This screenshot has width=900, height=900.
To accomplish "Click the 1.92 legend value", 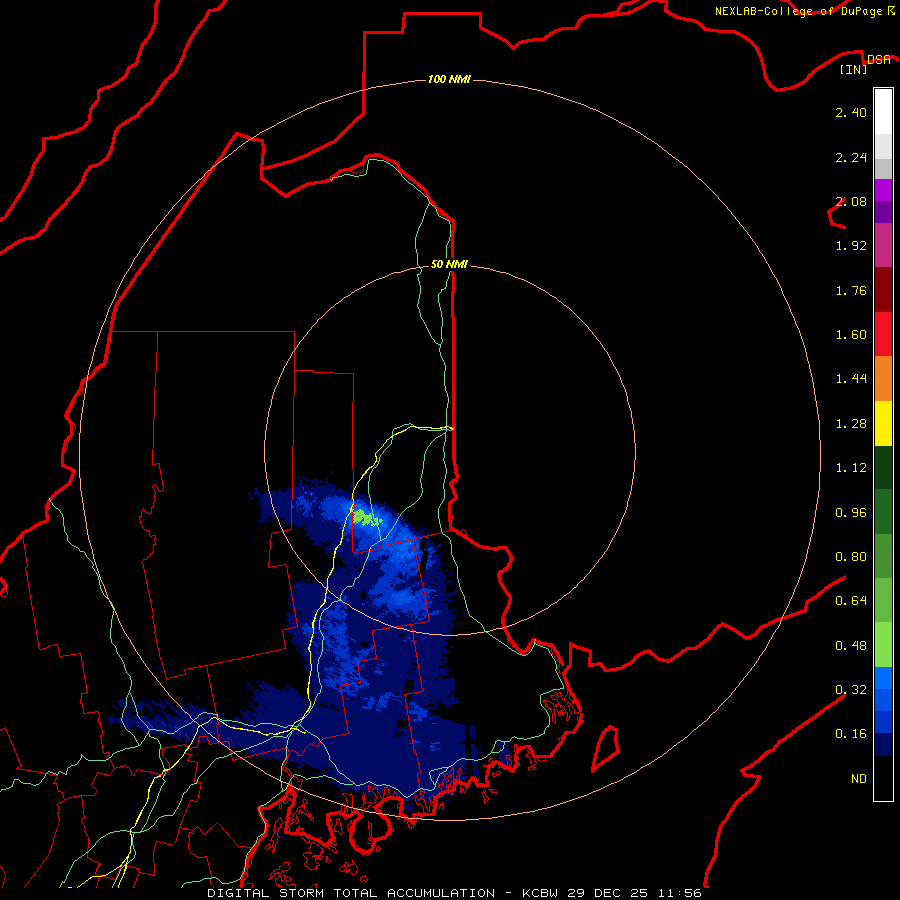I will [x=851, y=246].
